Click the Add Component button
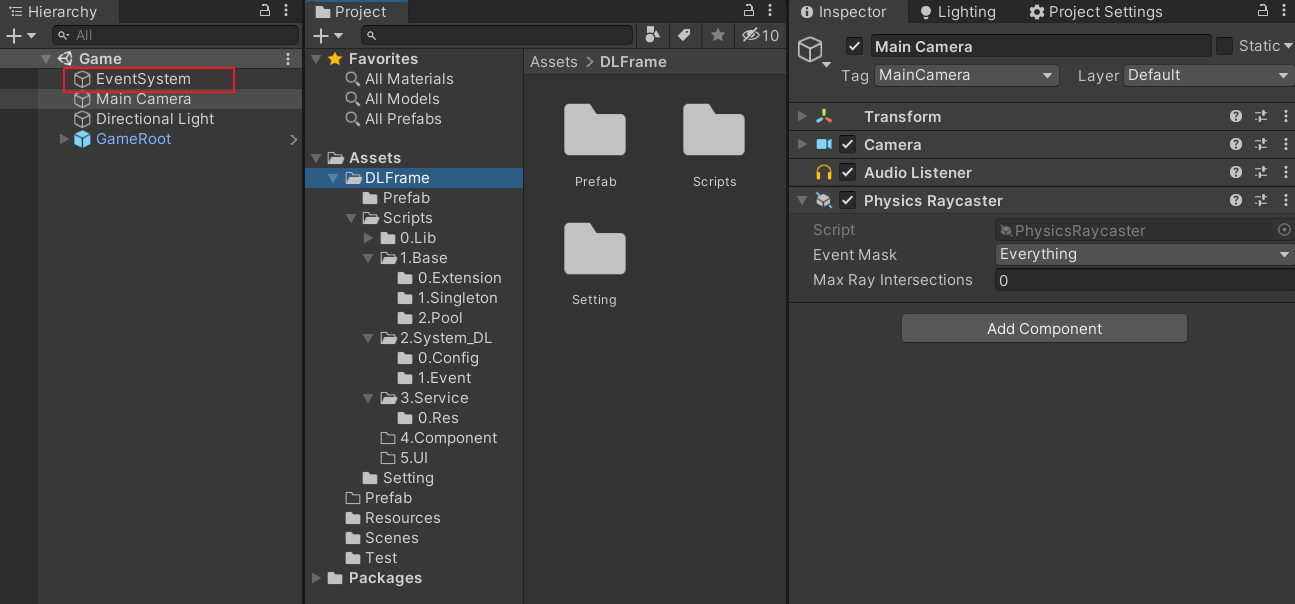 [1044, 329]
